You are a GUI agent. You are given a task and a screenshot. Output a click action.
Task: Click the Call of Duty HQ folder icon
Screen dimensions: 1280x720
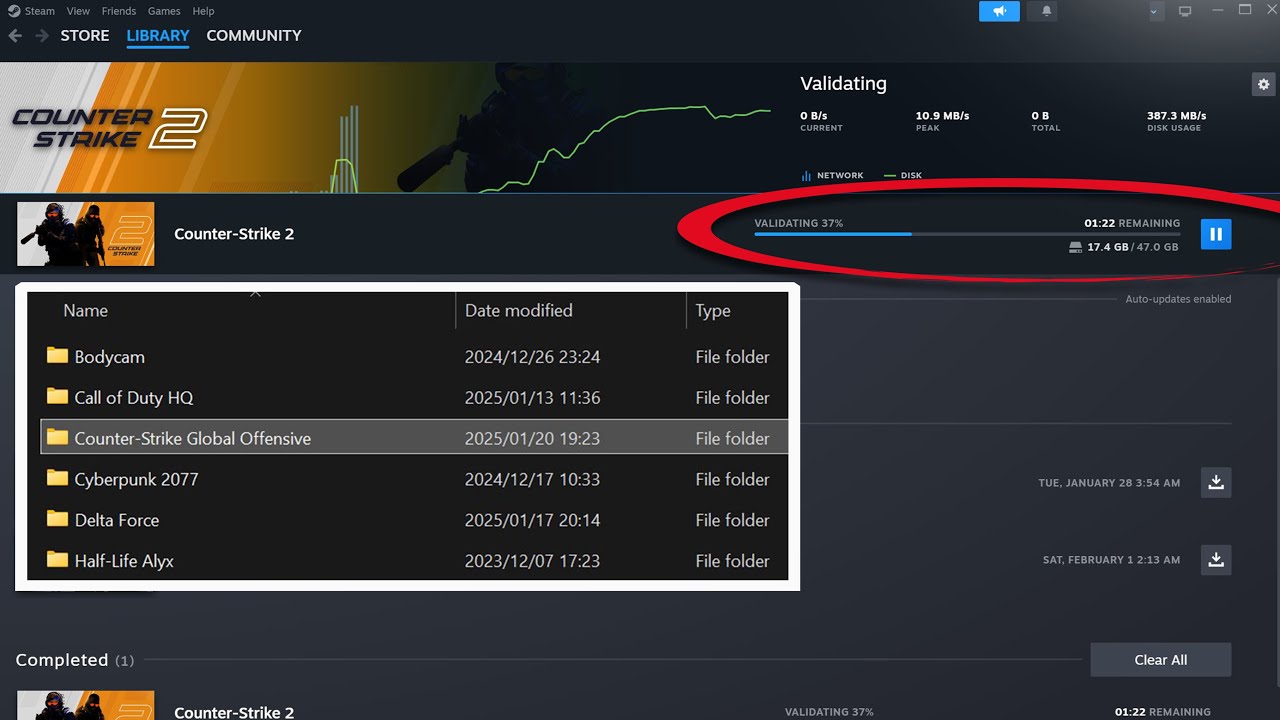coord(57,397)
